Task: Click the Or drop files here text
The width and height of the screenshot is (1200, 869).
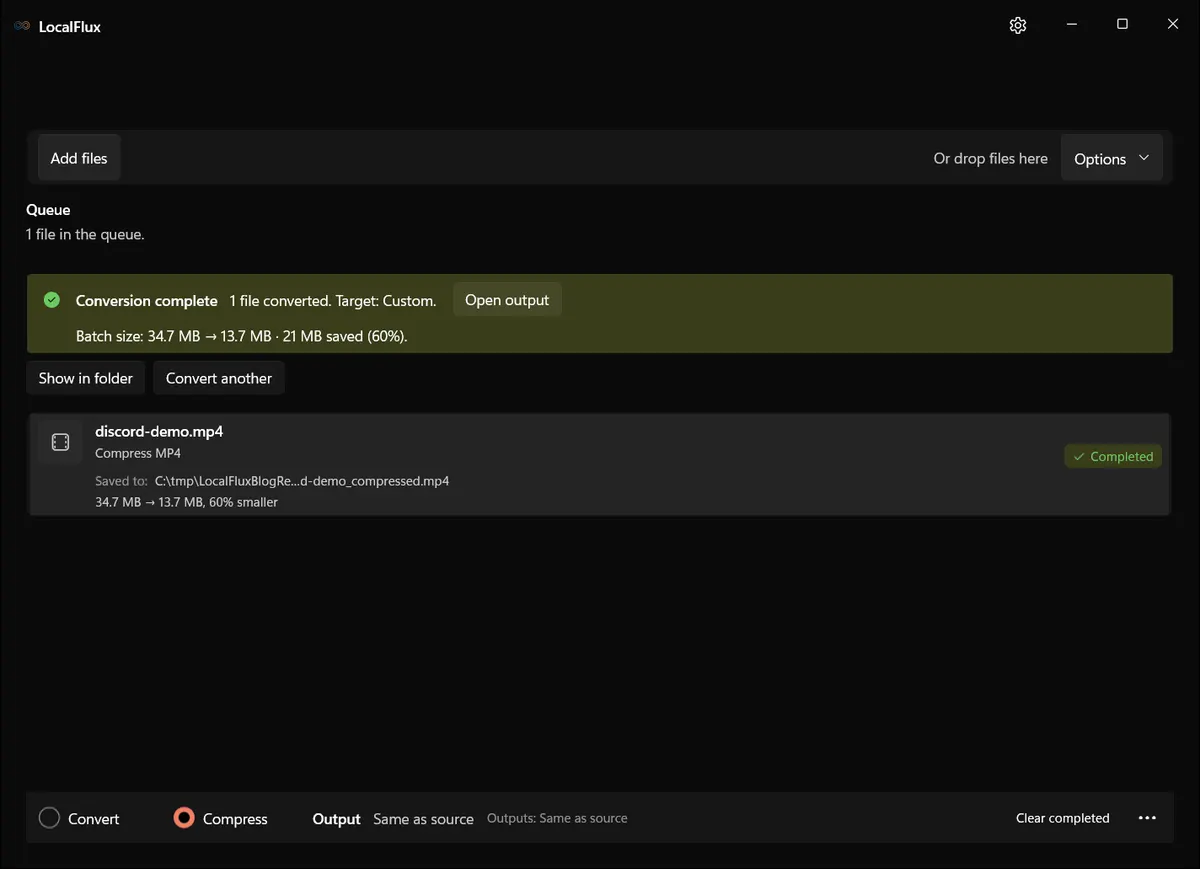Action: click(991, 158)
